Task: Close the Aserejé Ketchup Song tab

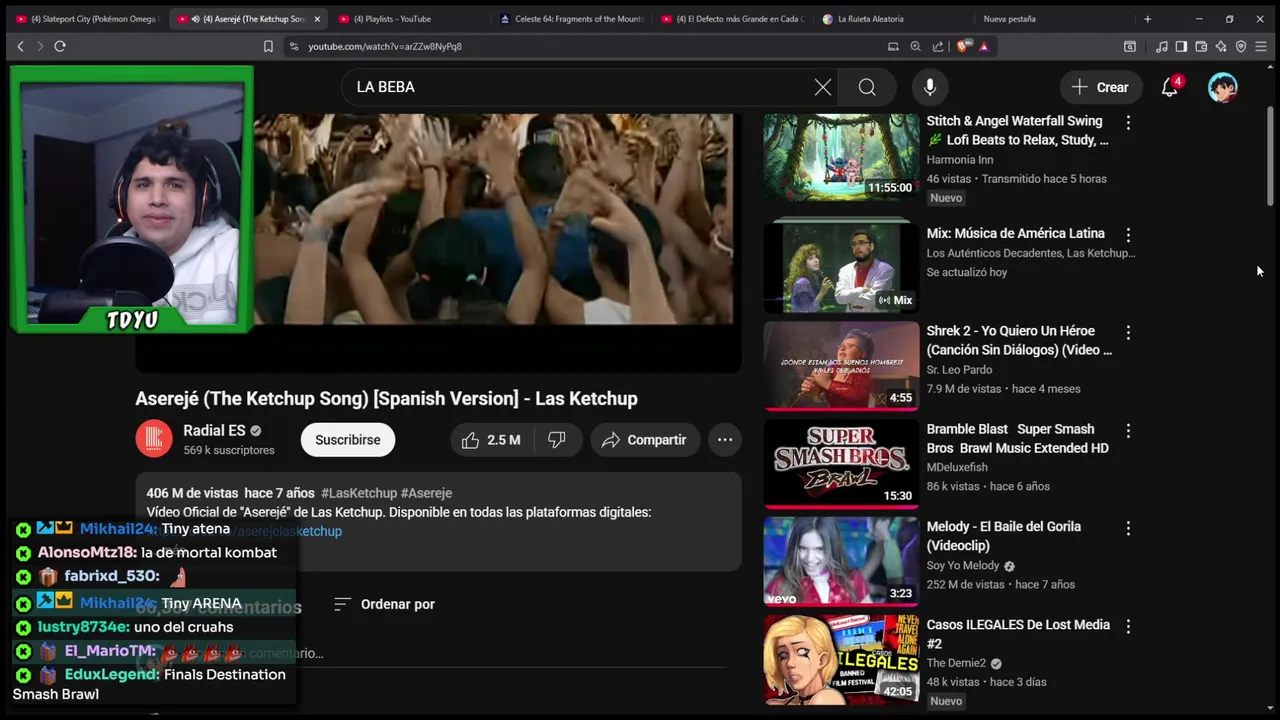Action: [317, 19]
